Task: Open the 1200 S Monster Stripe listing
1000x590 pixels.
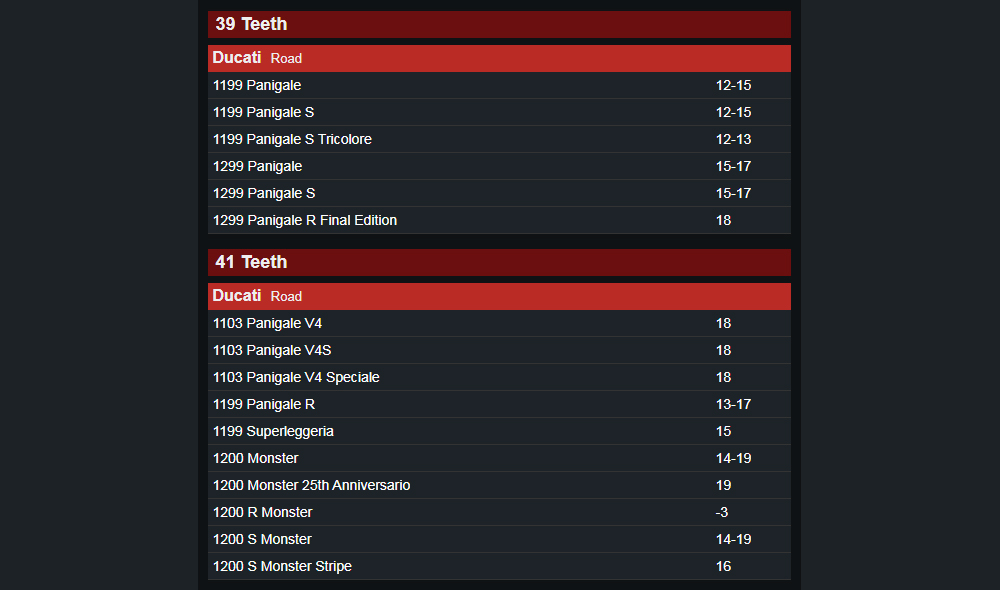Action: pyautogui.click(x=499, y=566)
